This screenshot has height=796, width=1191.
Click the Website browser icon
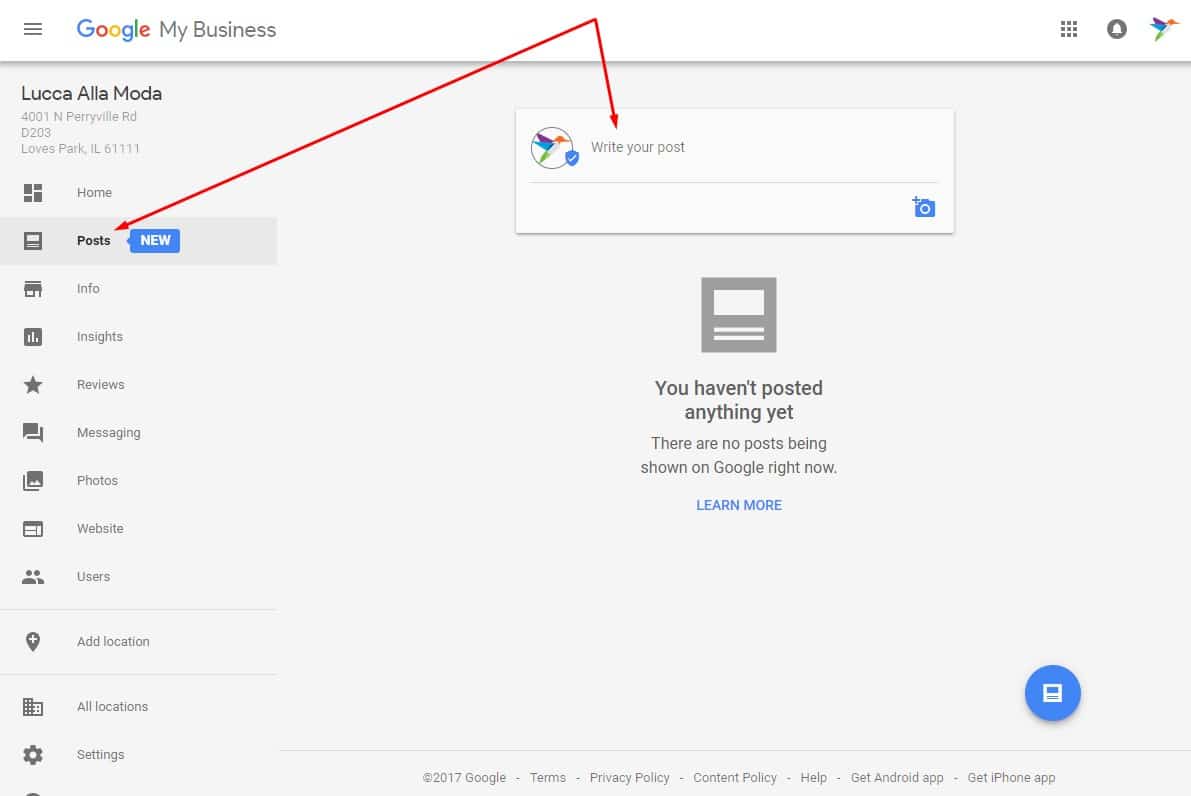(33, 529)
